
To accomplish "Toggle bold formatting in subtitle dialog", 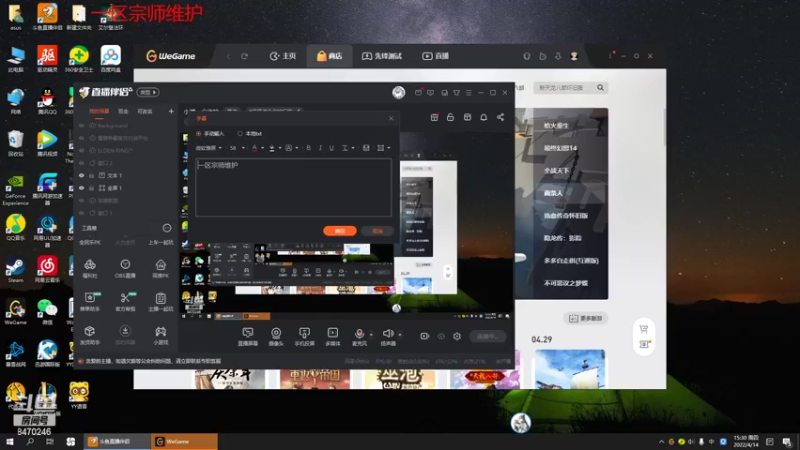I will (309, 148).
